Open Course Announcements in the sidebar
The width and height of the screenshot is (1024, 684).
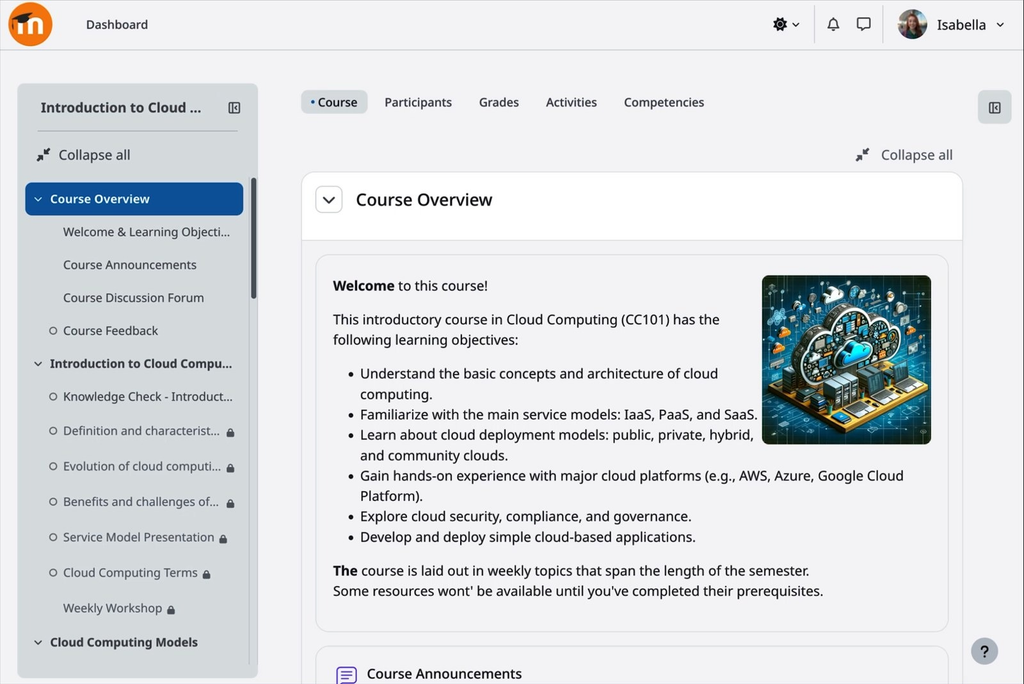pos(129,265)
